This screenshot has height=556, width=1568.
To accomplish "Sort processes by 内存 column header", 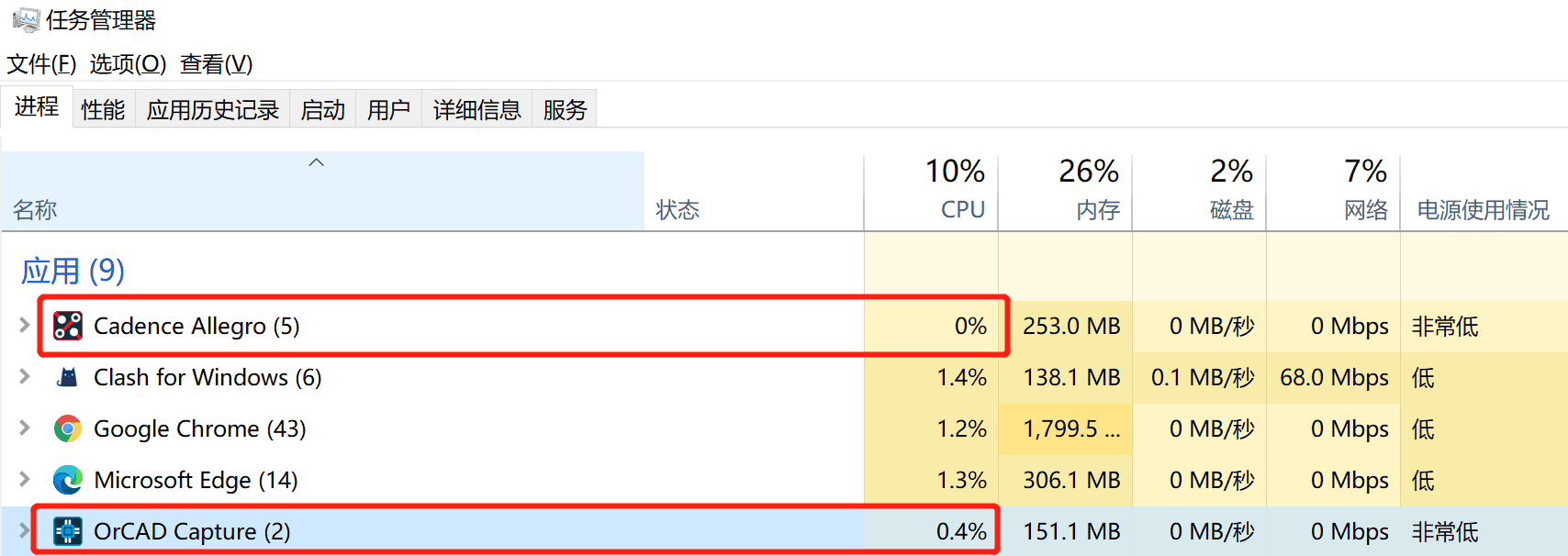I will (x=1065, y=191).
